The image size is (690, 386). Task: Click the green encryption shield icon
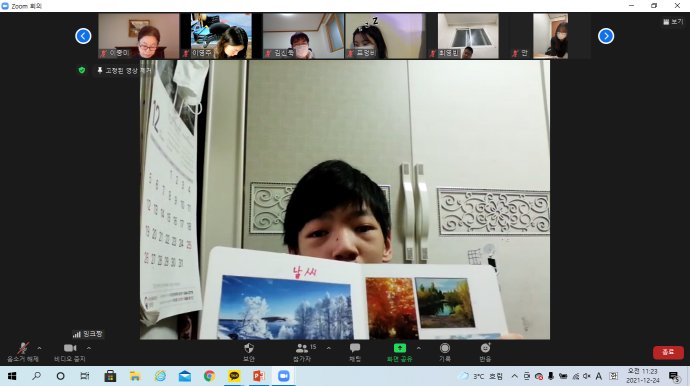pyautogui.click(x=82, y=70)
